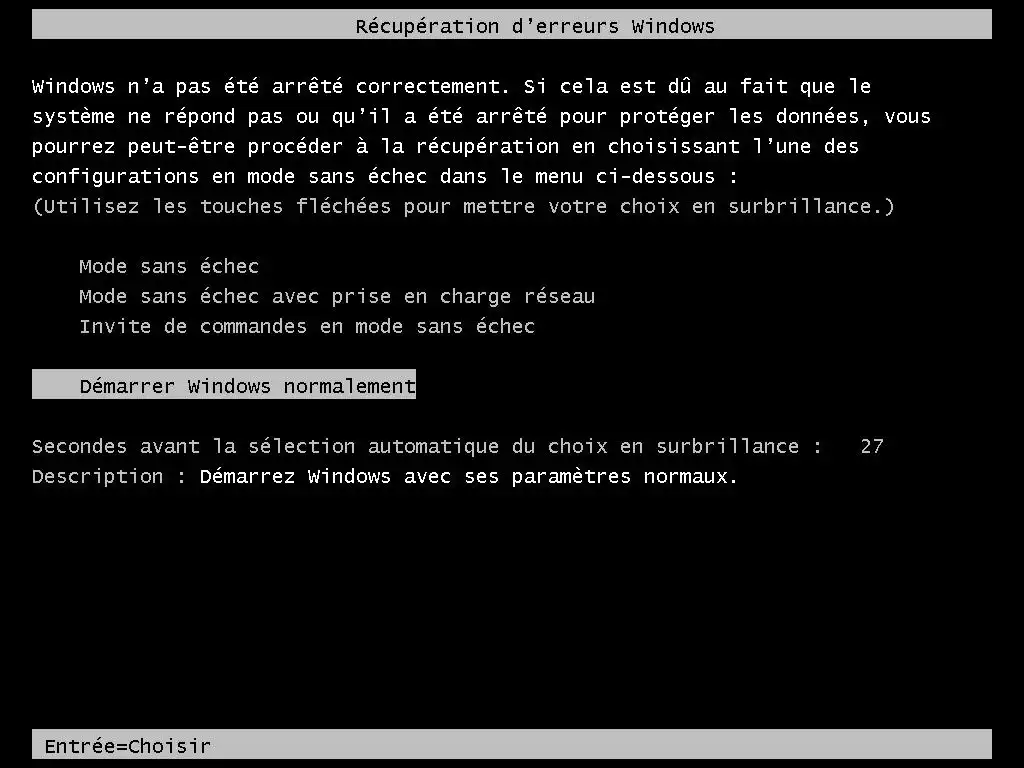Click the word "Invite" in the third boot option
Screen dimensions: 1024x768
pos(115,326)
